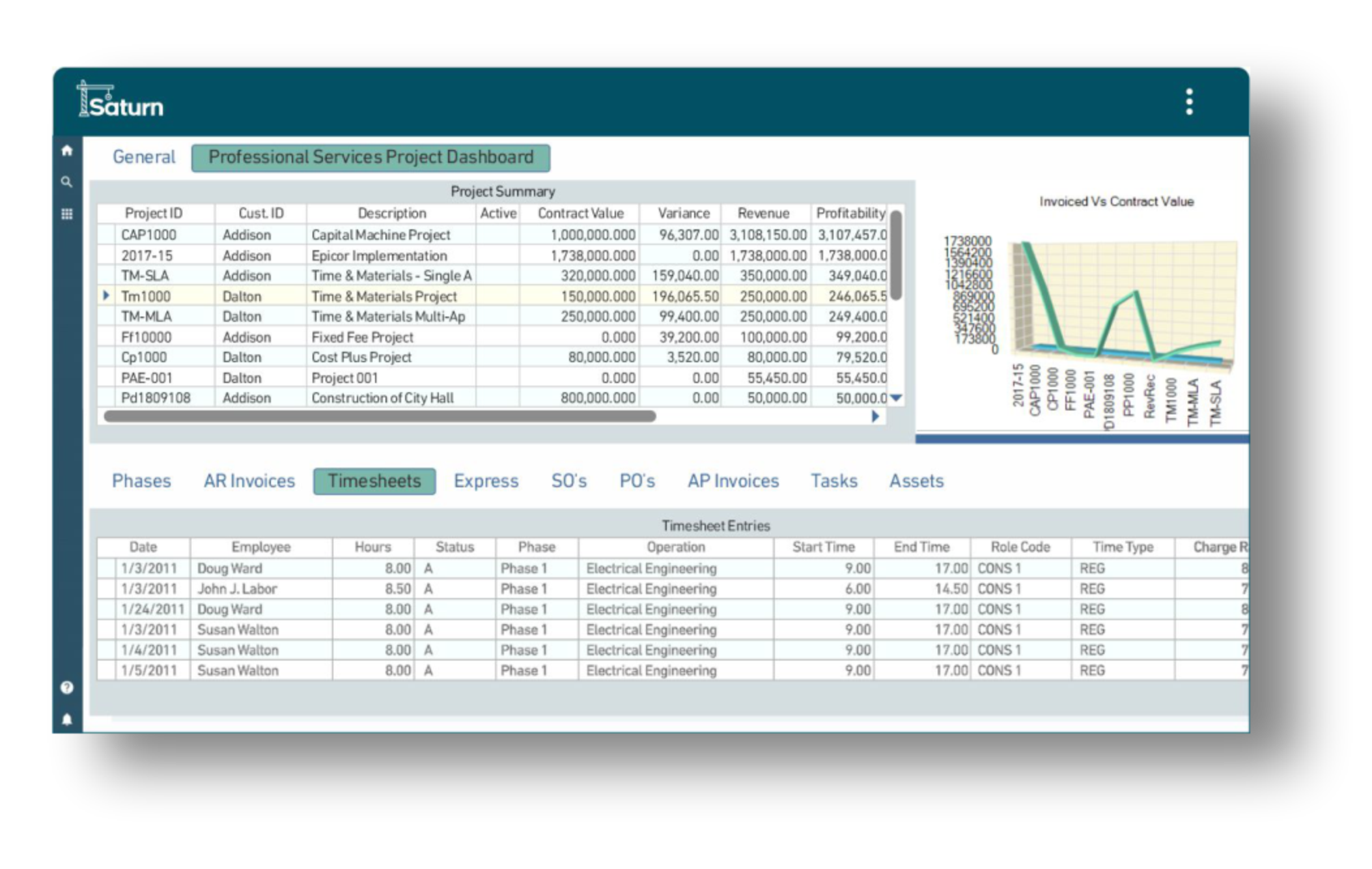Open notifications via the bell icon
The width and height of the screenshot is (1372, 869).
(x=66, y=720)
